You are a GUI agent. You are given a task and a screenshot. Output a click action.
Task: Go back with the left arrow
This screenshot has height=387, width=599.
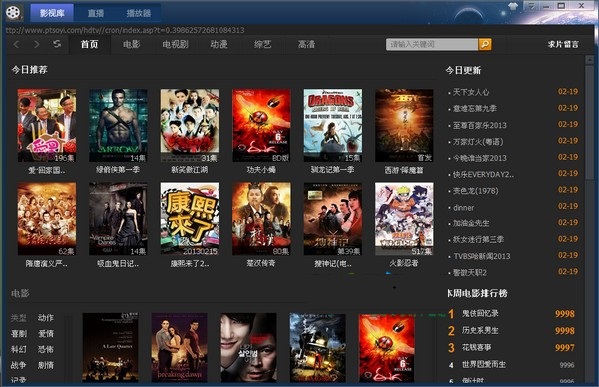(16, 44)
